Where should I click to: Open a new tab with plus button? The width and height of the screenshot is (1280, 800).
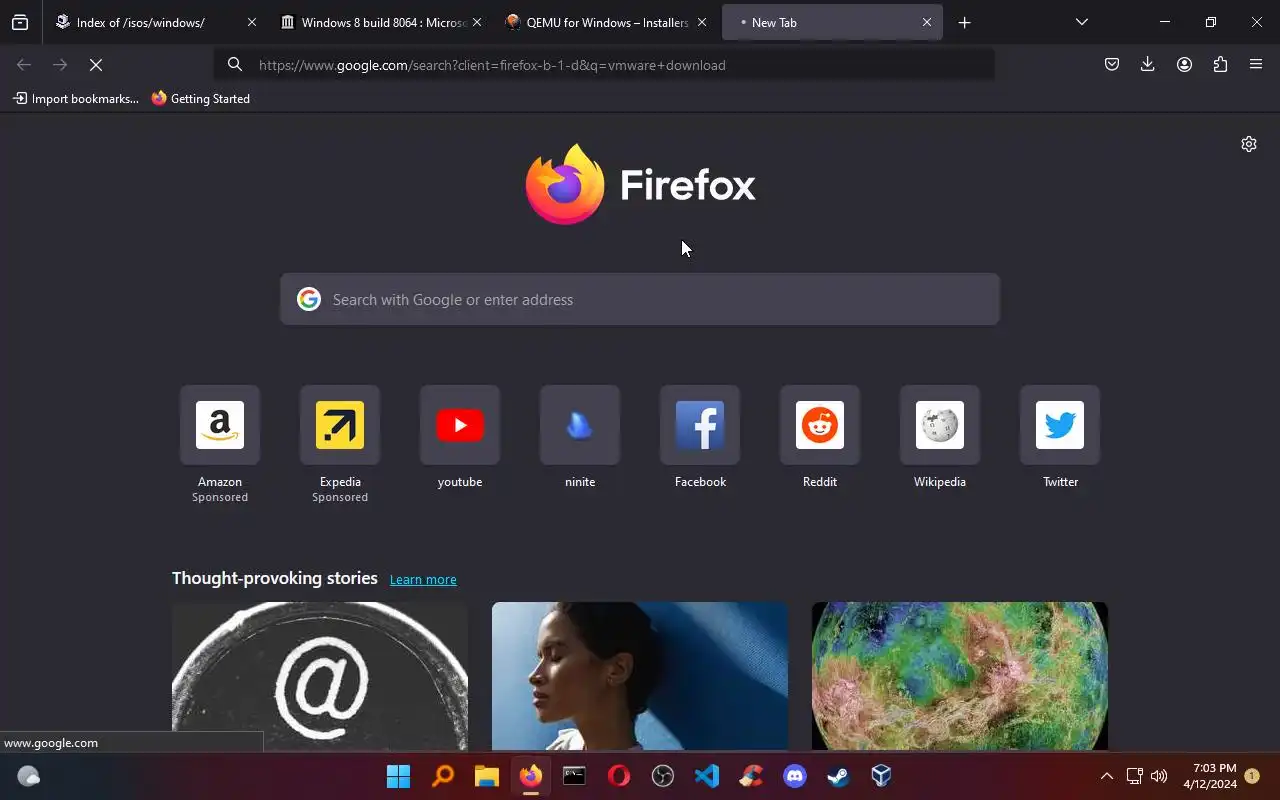click(964, 22)
